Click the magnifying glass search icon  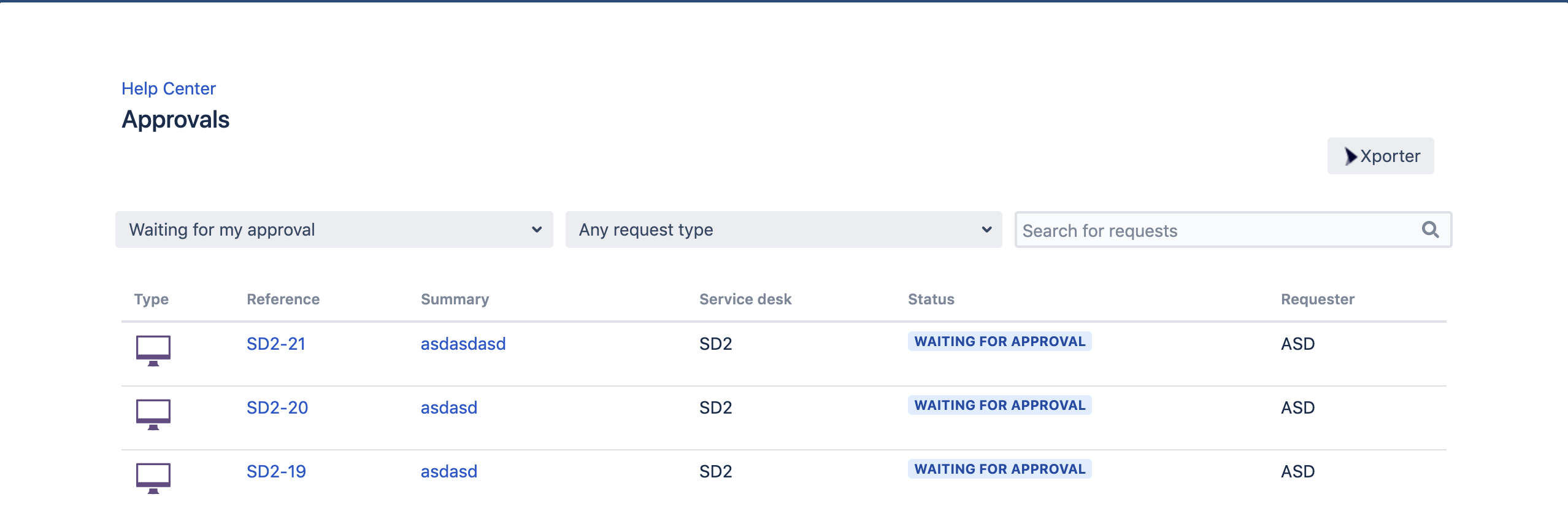[x=1430, y=229]
